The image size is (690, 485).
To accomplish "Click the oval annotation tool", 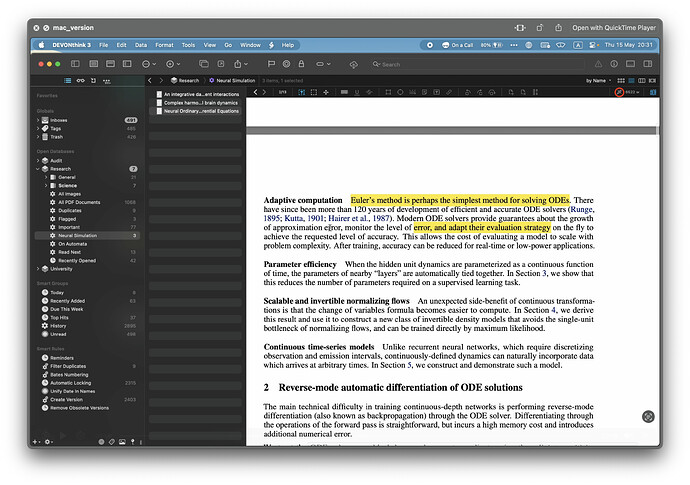I will tap(400, 92).
